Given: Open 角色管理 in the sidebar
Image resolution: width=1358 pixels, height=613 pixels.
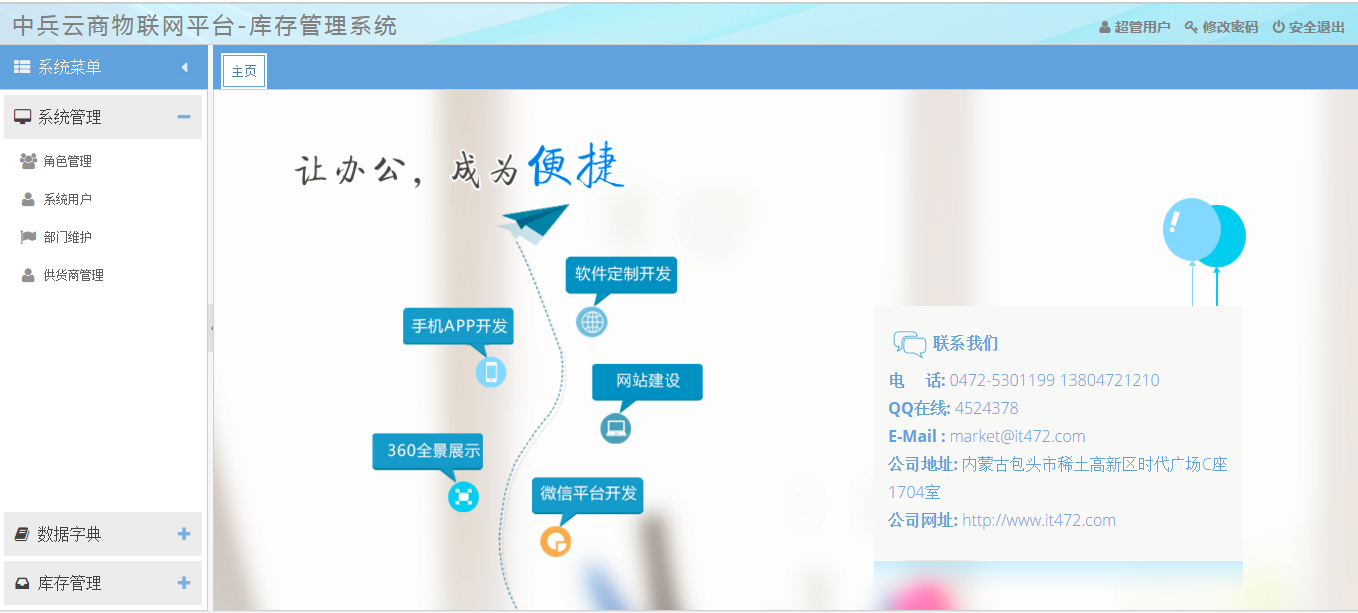Looking at the screenshot, I should [67, 161].
